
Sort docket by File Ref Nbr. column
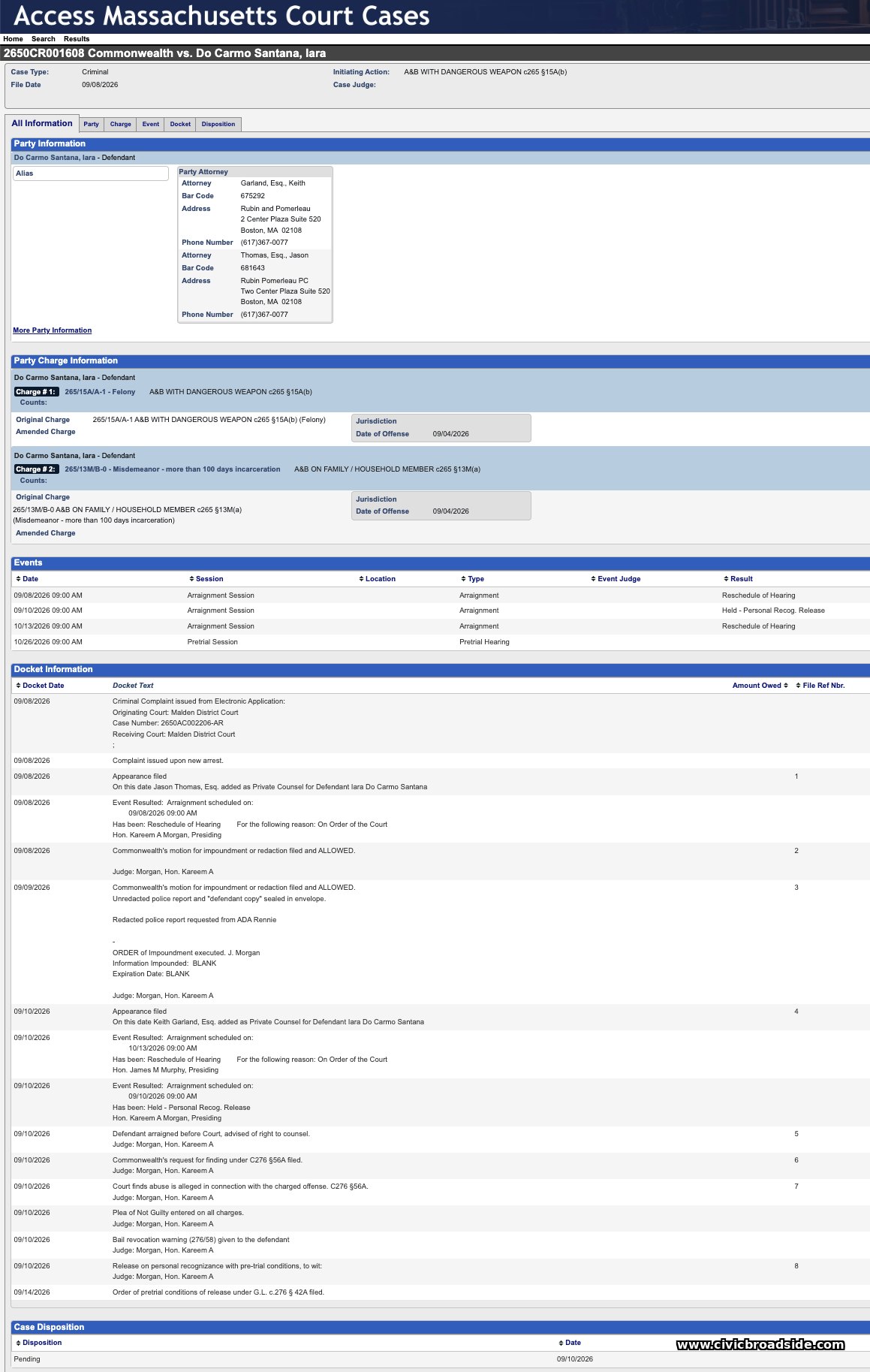820,686
